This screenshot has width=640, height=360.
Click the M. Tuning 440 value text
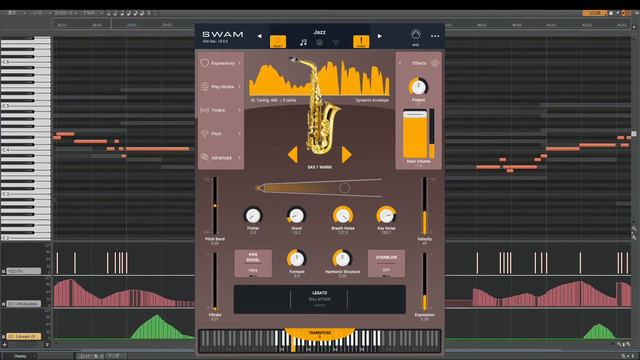tap(273, 100)
